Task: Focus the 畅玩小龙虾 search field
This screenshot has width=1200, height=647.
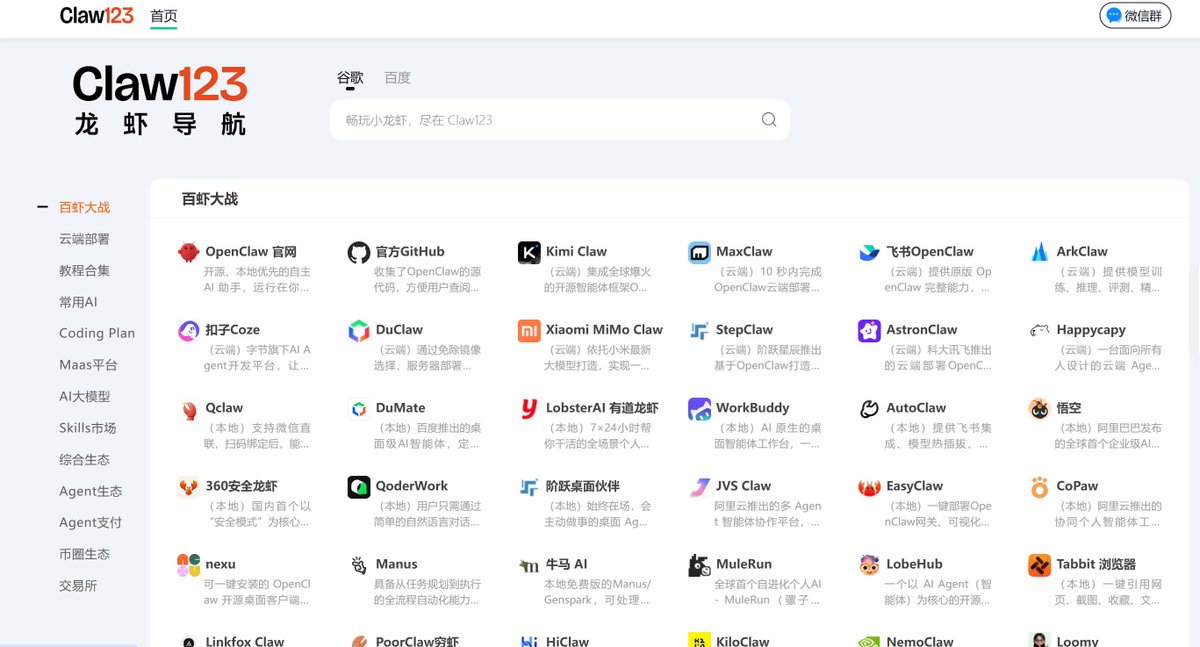Action: point(560,120)
